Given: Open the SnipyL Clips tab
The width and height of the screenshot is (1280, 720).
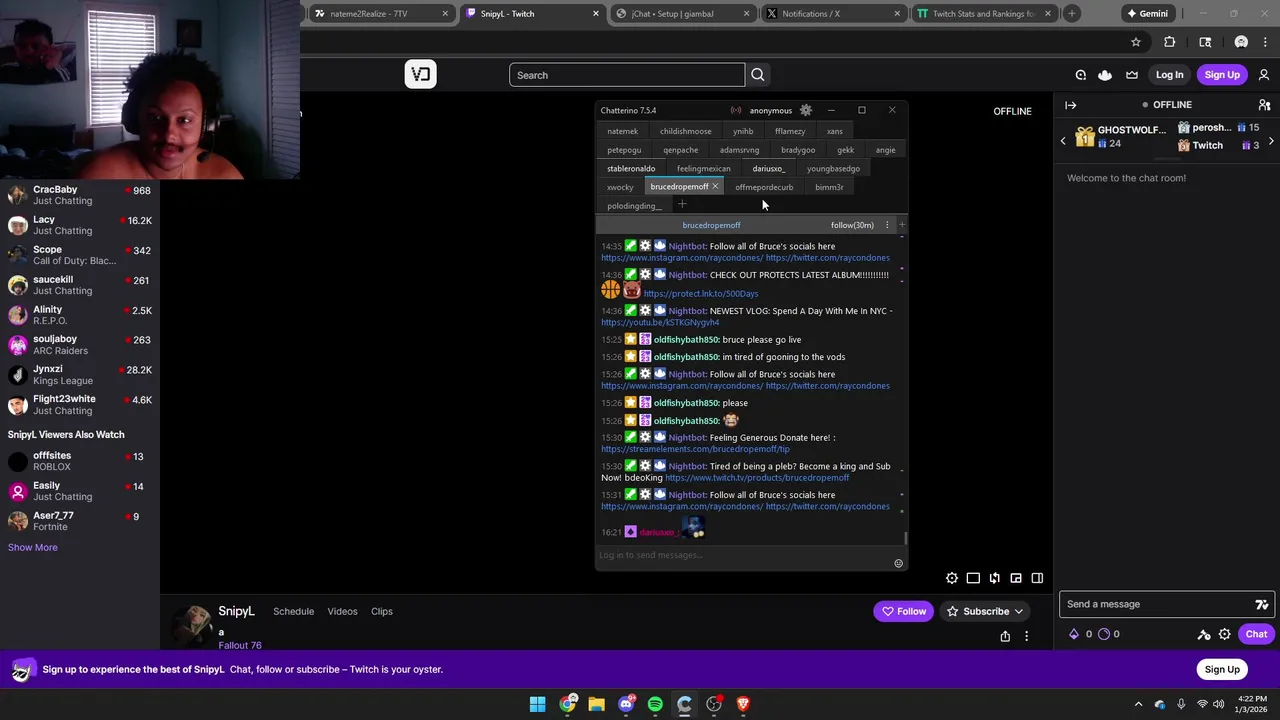Looking at the screenshot, I should click(x=382, y=611).
